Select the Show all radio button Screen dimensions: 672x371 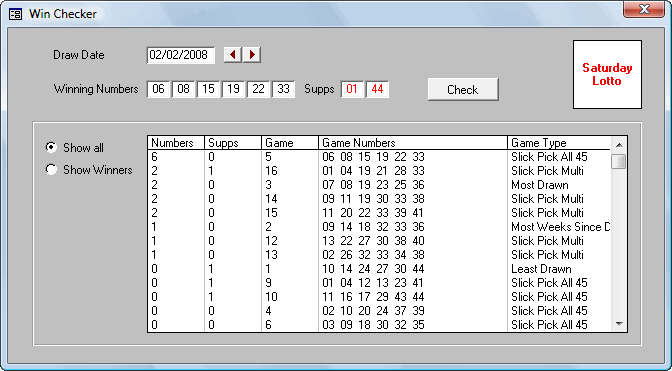click(x=51, y=147)
